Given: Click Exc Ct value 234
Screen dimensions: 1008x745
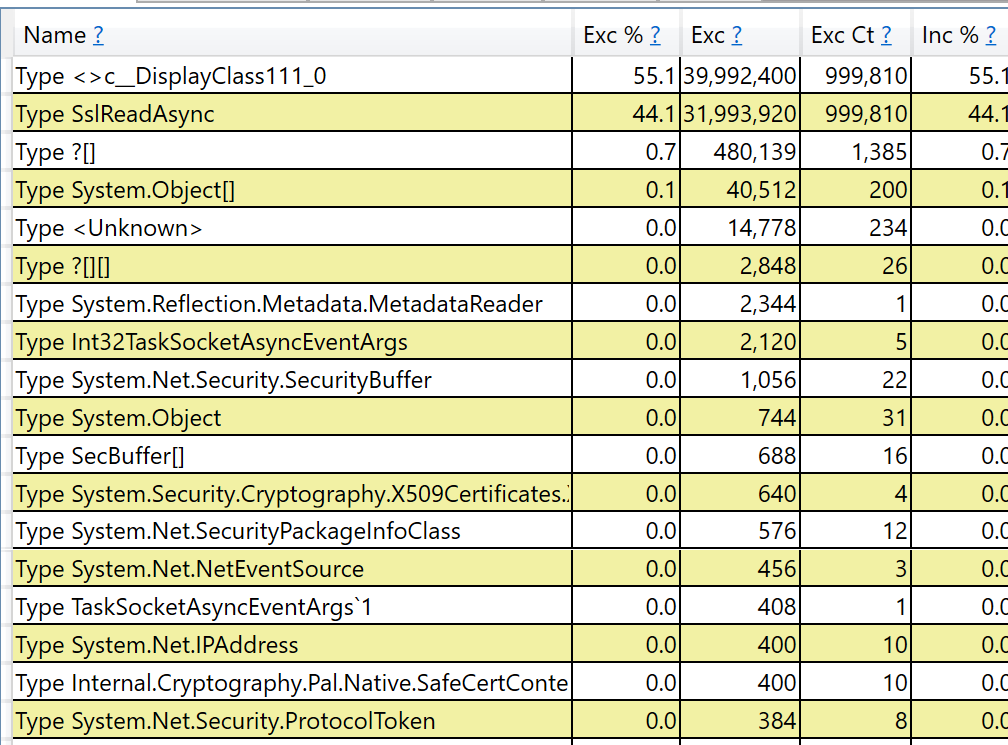Looking at the screenshot, I should [x=888, y=228].
